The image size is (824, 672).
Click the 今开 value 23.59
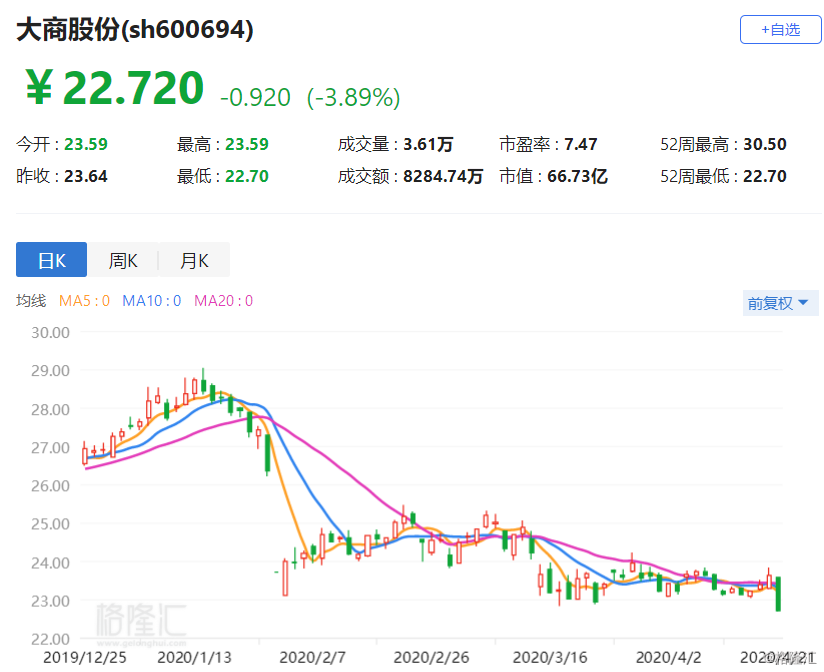click(x=86, y=144)
